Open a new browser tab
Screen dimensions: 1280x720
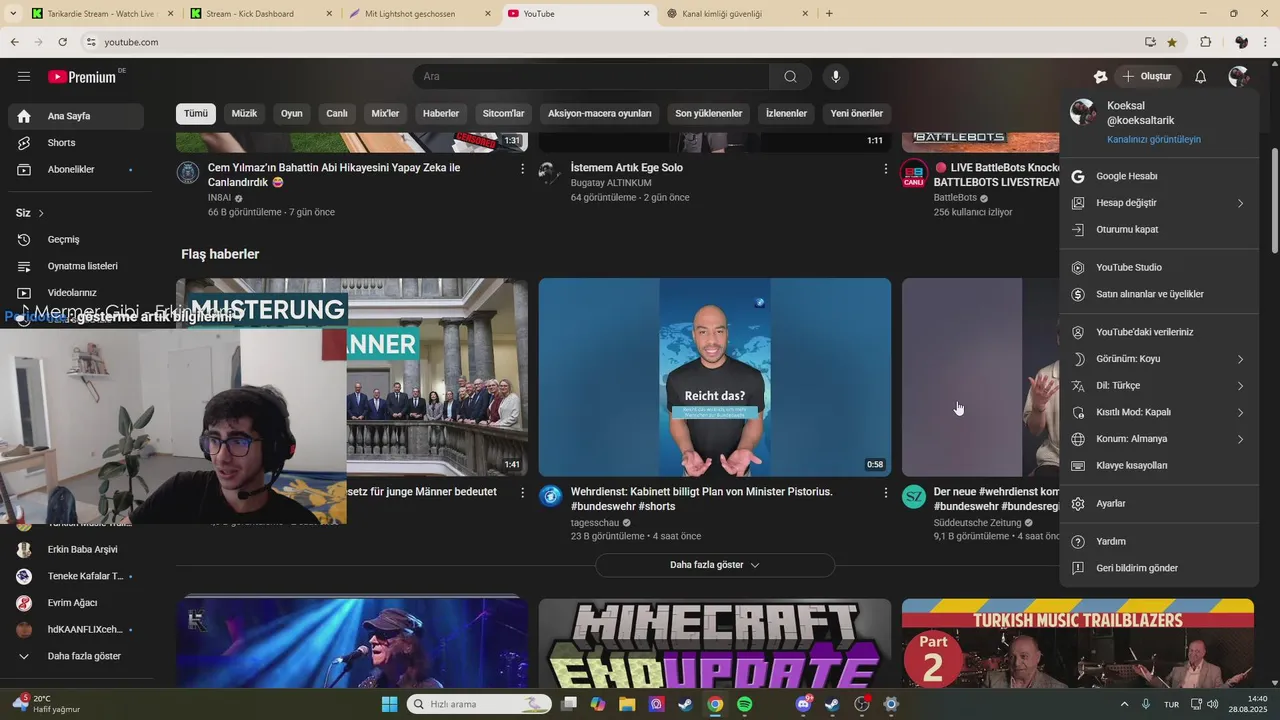tap(829, 14)
